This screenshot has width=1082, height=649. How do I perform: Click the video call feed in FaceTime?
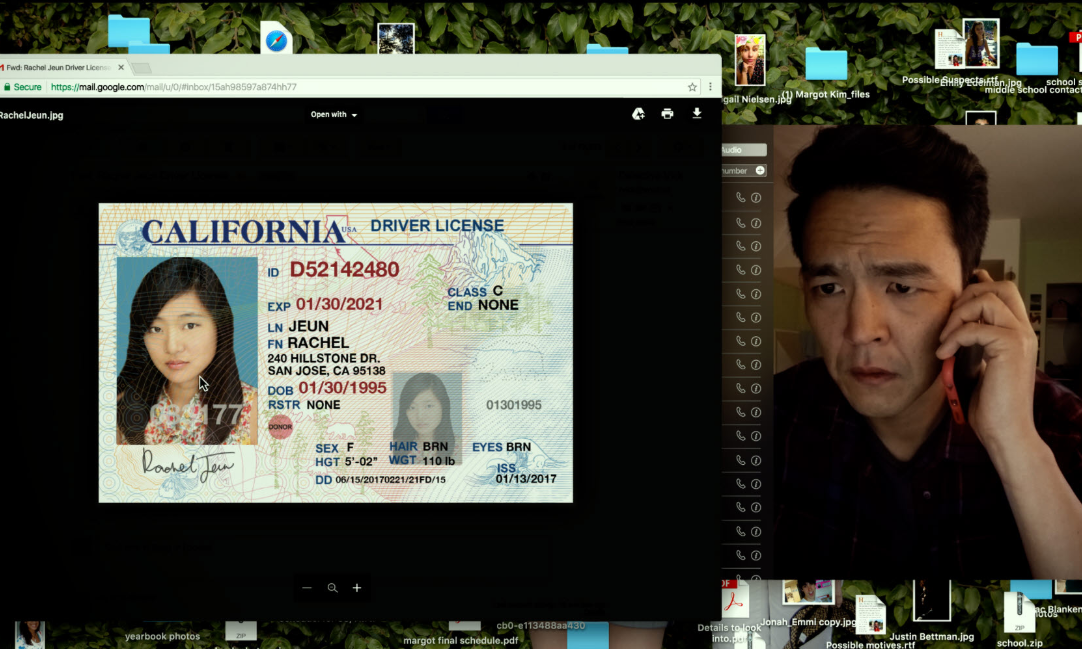point(927,352)
